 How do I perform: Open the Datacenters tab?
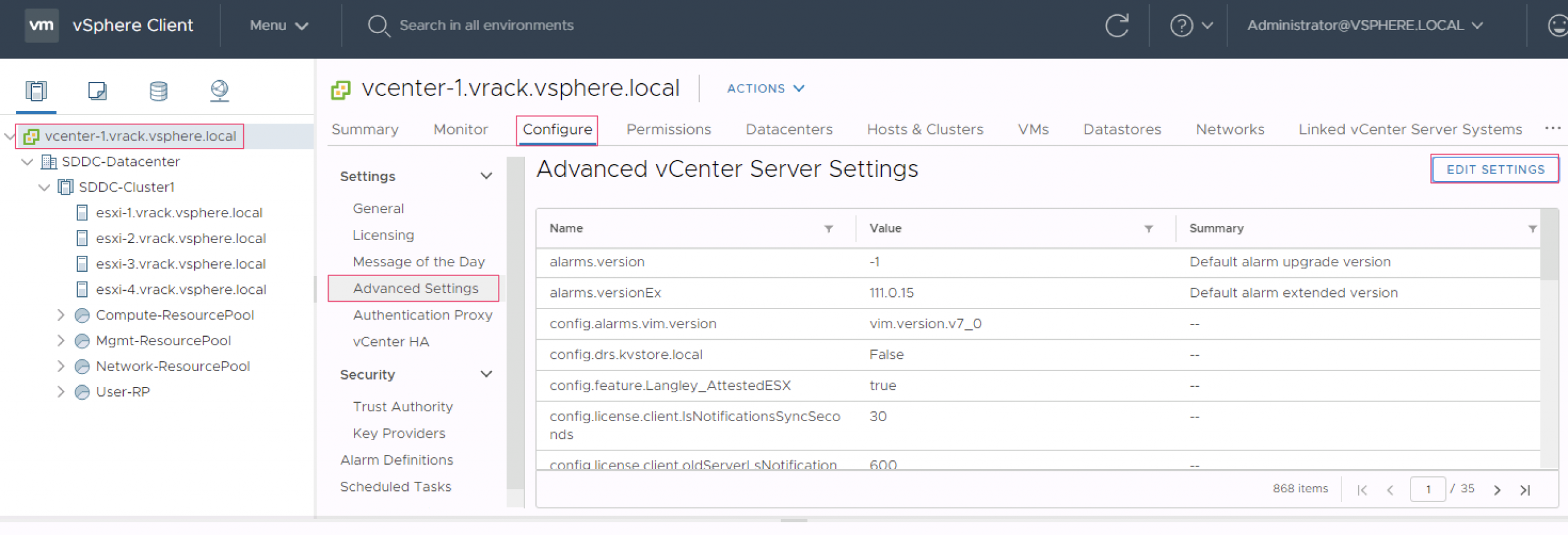pos(789,130)
